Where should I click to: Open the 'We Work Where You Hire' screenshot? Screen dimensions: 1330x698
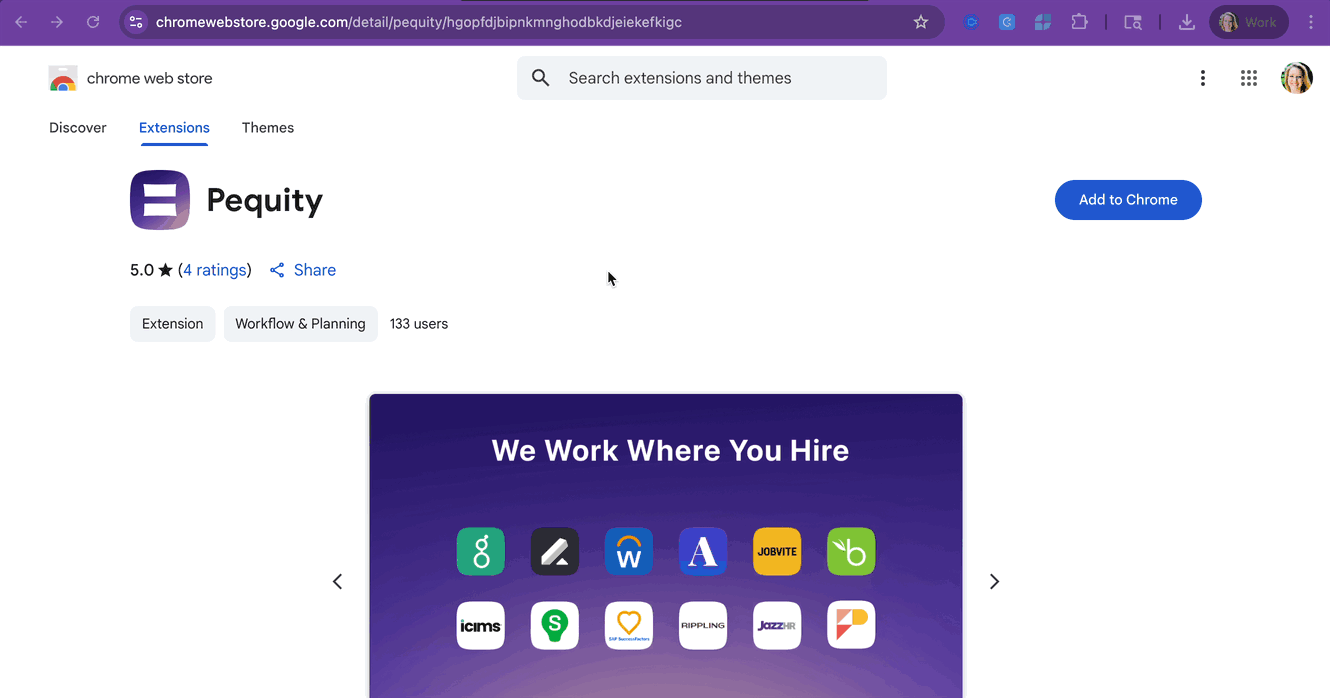666,546
